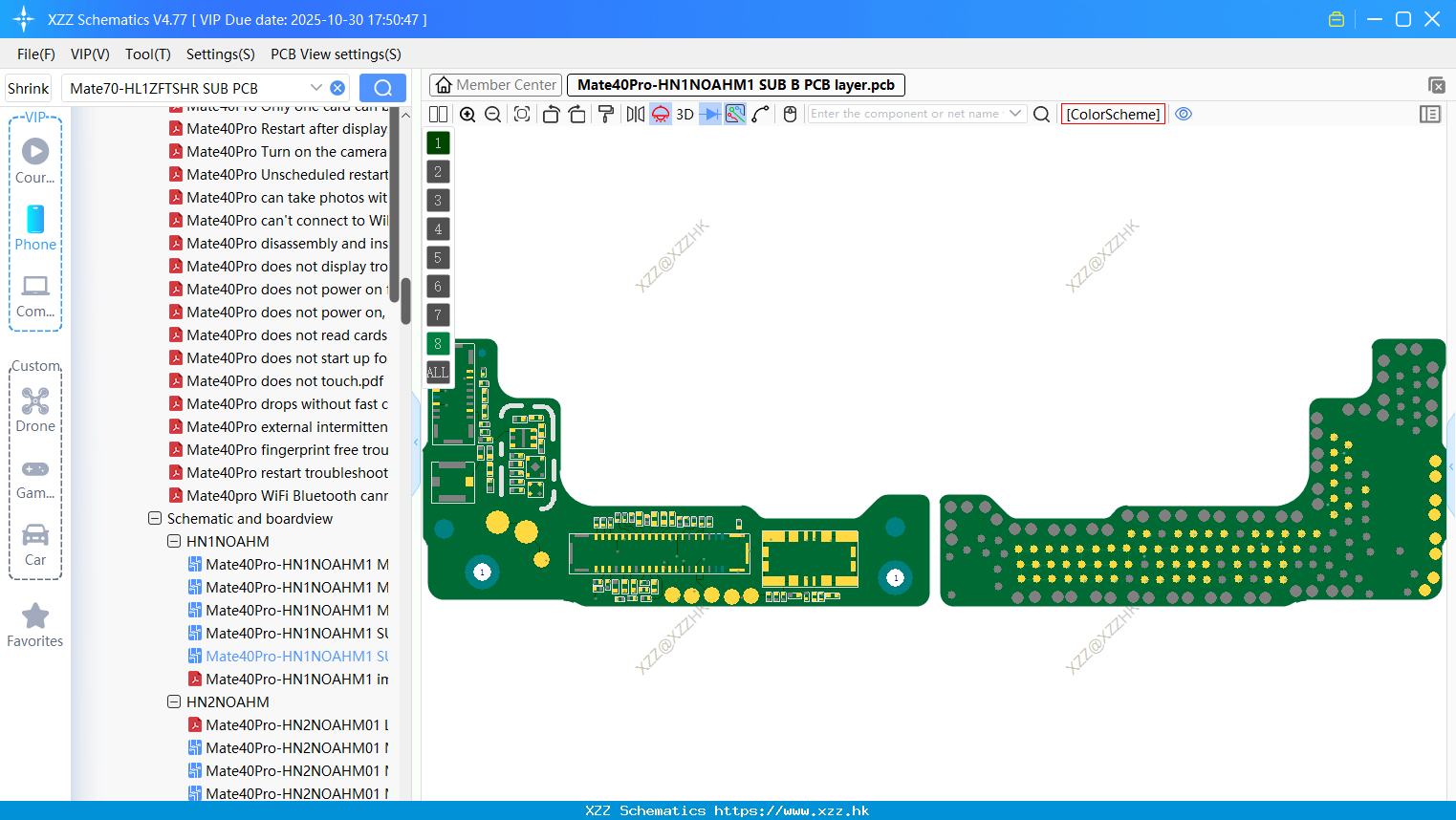
Task: Select PCB layer 3
Action: 438,201
